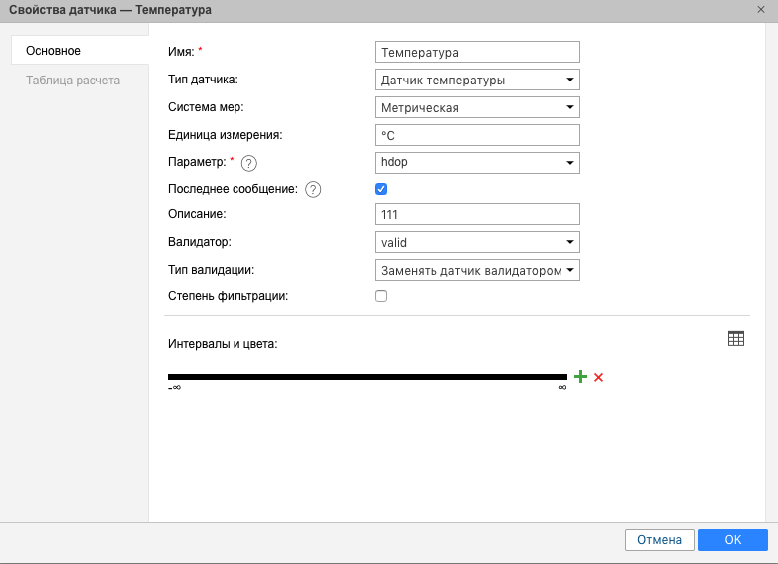Click the Отмена button
This screenshot has height=564, width=778.
click(659, 540)
